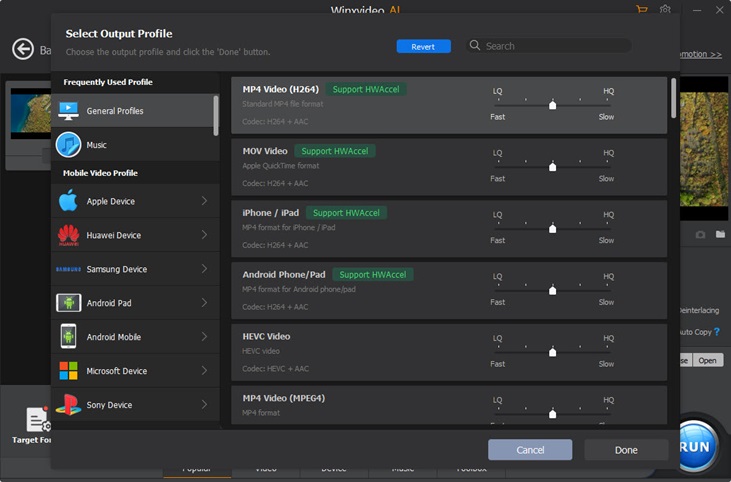
Task: Click the video preview thumbnail on right
Action: 704,149
